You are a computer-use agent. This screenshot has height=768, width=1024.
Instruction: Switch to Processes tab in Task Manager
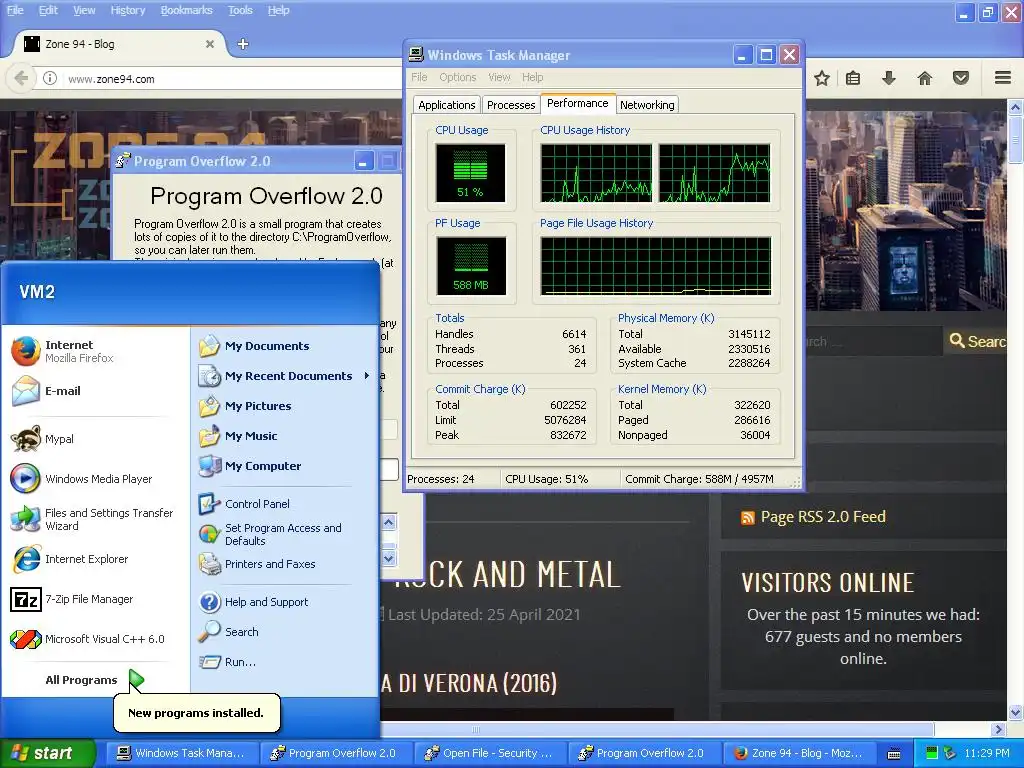(511, 104)
